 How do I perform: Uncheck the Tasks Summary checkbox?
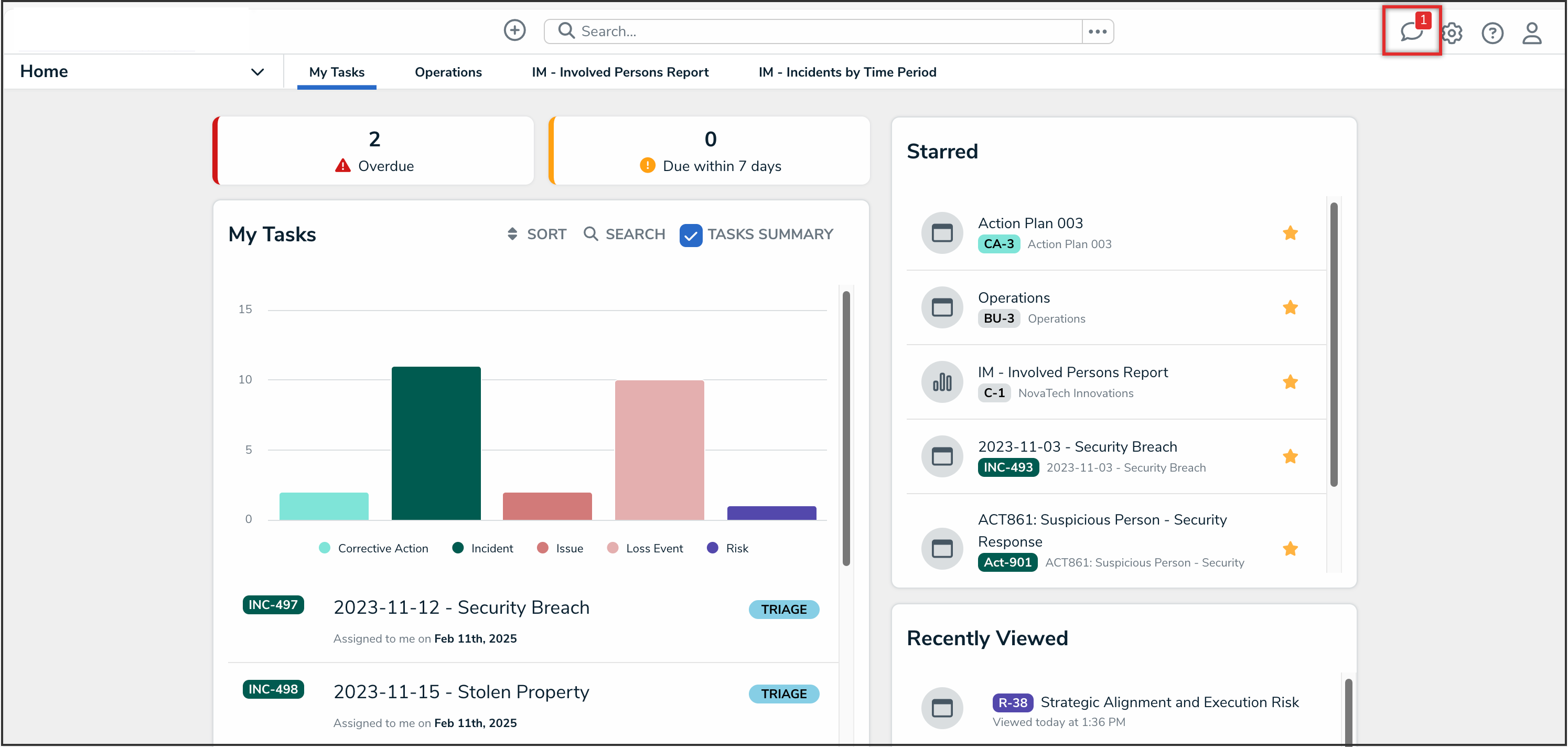pos(690,235)
